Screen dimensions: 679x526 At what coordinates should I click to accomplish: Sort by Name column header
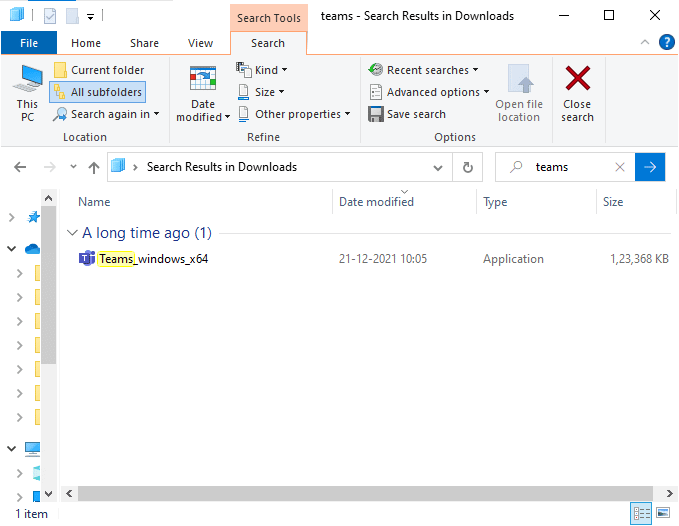coord(94,202)
